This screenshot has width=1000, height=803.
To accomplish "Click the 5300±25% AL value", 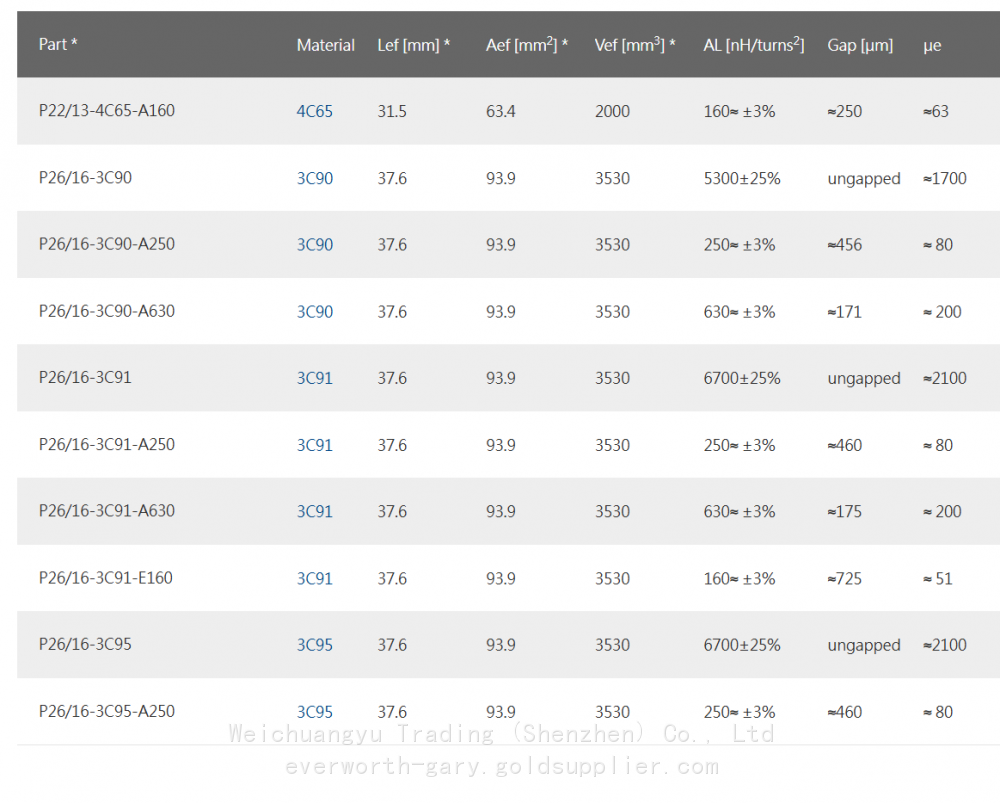I will click(741, 179).
